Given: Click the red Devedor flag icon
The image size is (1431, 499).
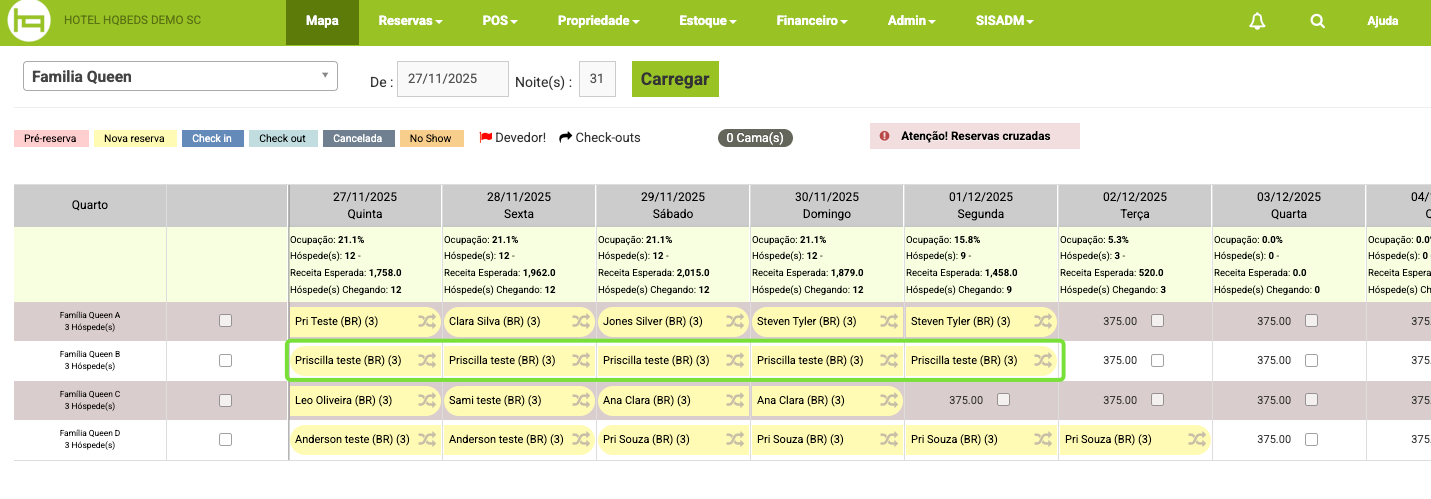Looking at the screenshot, I should (486, 138).
